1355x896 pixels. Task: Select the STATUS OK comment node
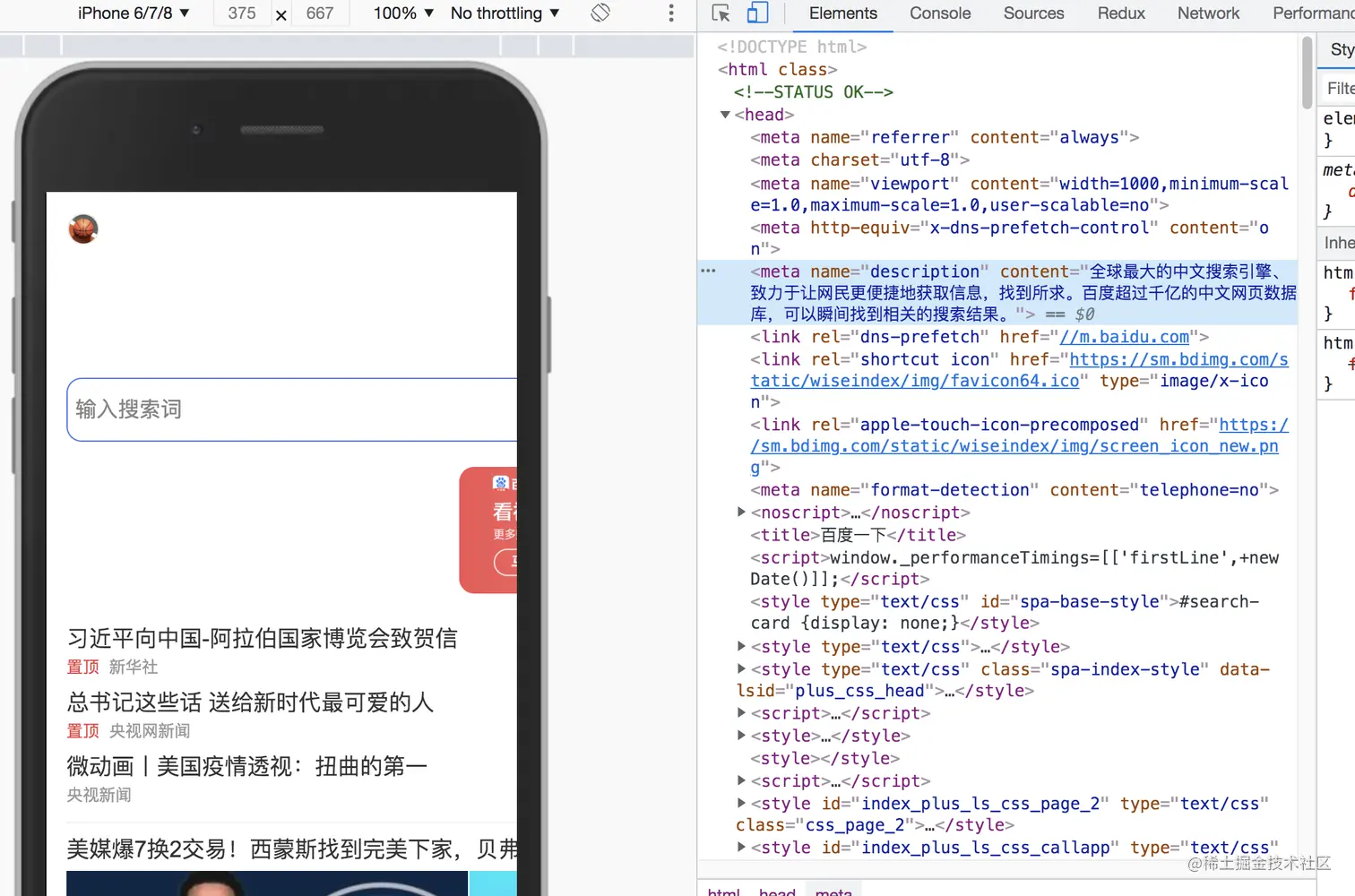tap(813, 91)
